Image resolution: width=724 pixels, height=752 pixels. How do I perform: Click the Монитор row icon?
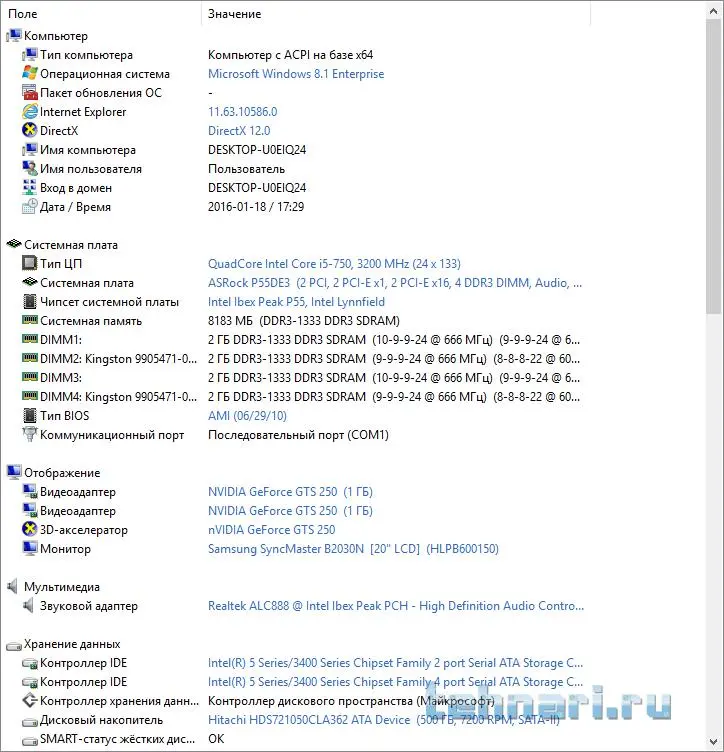(29, 548)
